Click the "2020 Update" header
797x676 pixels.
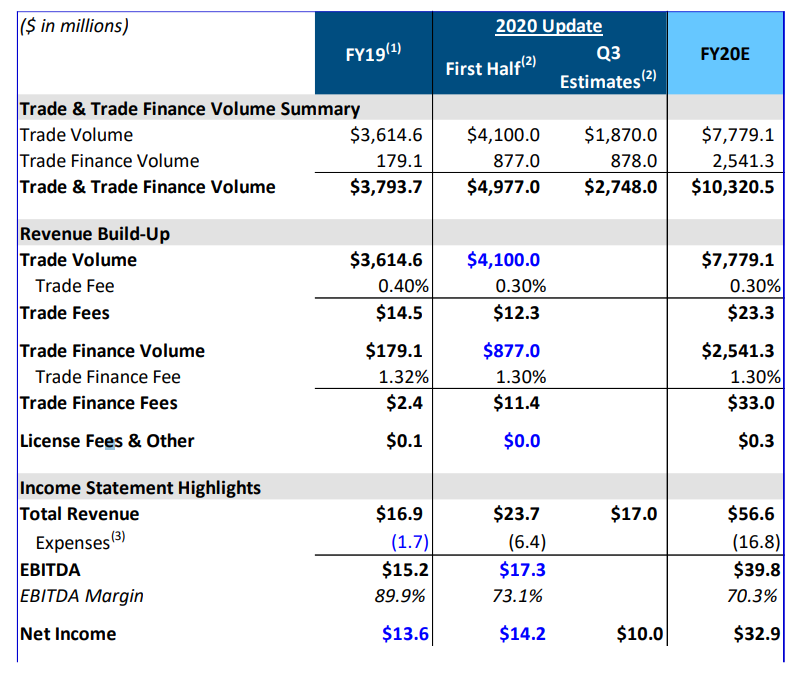549,26
